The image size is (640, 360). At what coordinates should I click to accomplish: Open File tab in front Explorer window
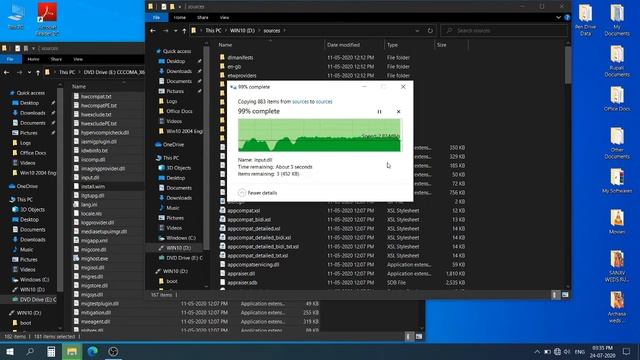(x=156, y=18)
